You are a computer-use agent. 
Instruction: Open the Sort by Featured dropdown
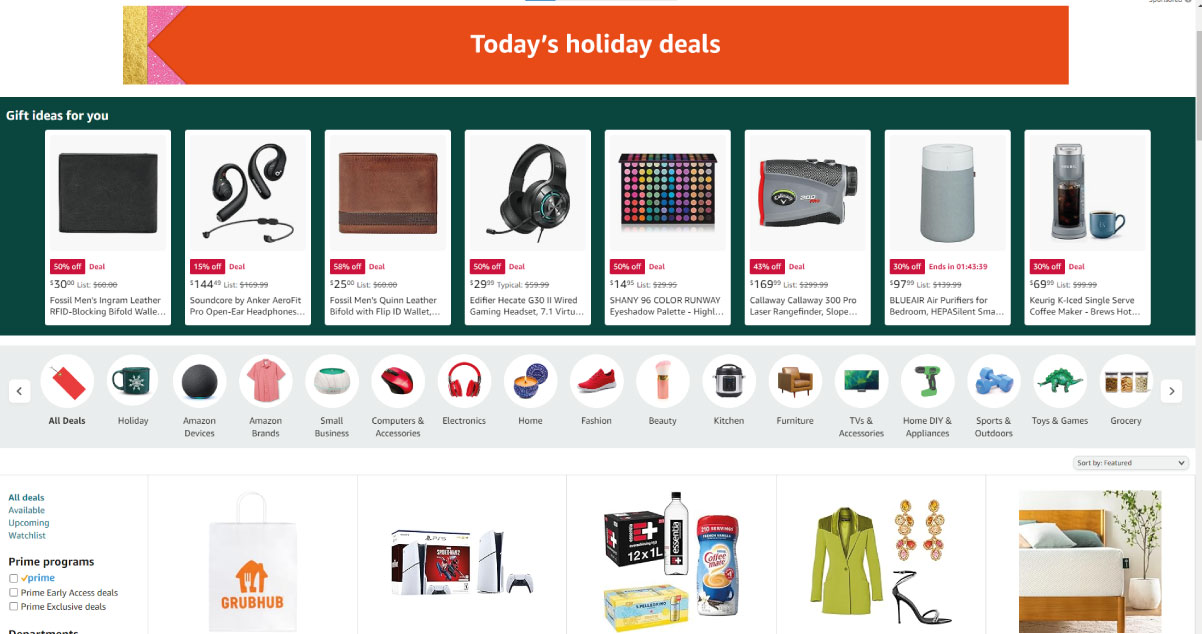1131,463
